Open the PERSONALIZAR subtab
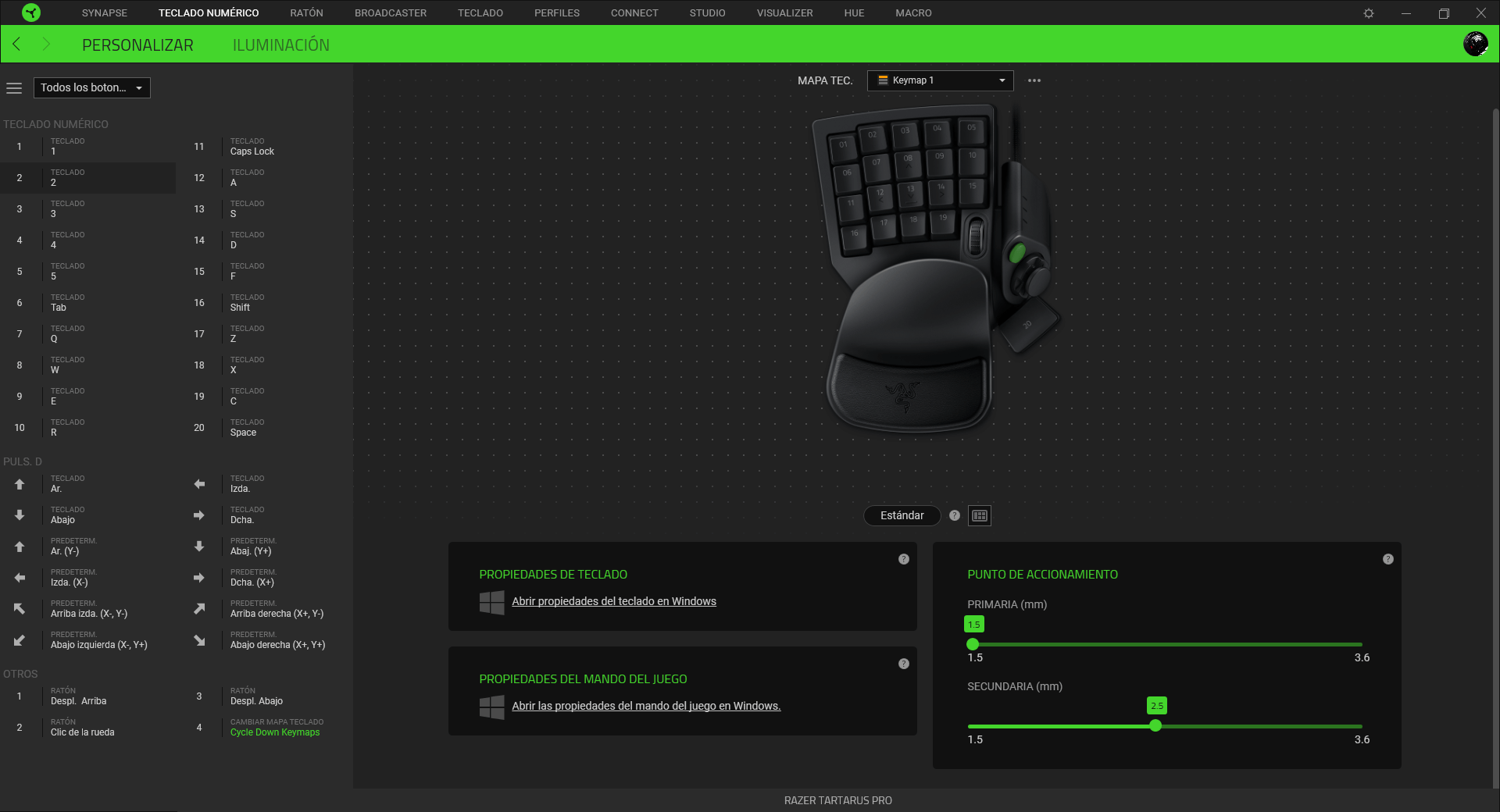Screen dimensions: 1500x812 137,45
